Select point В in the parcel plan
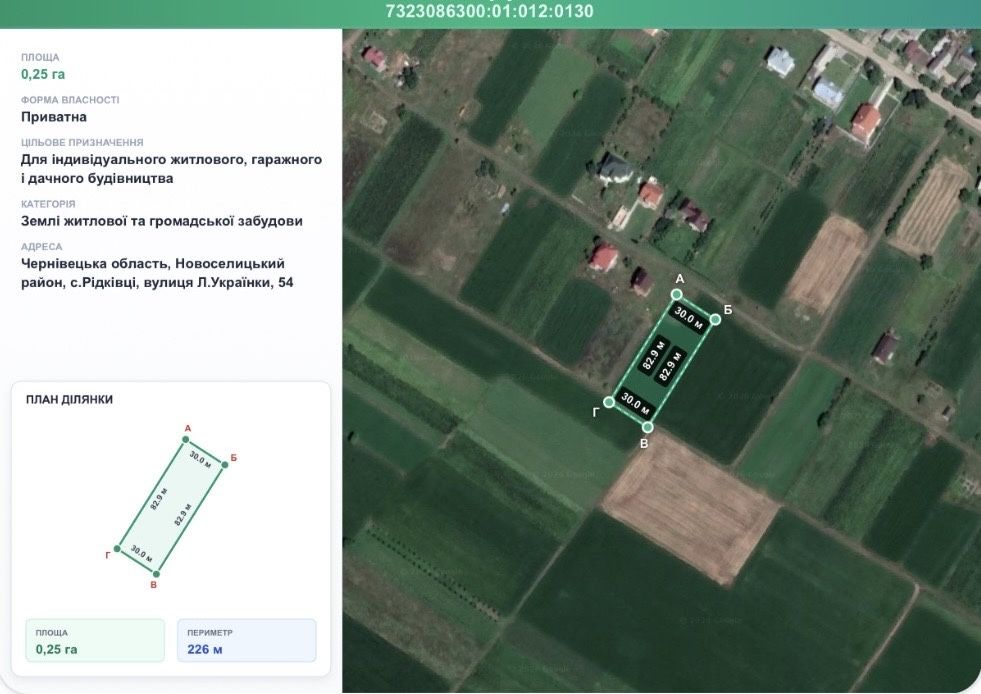The width and height of the screenshot is (981, 694). 156,574
